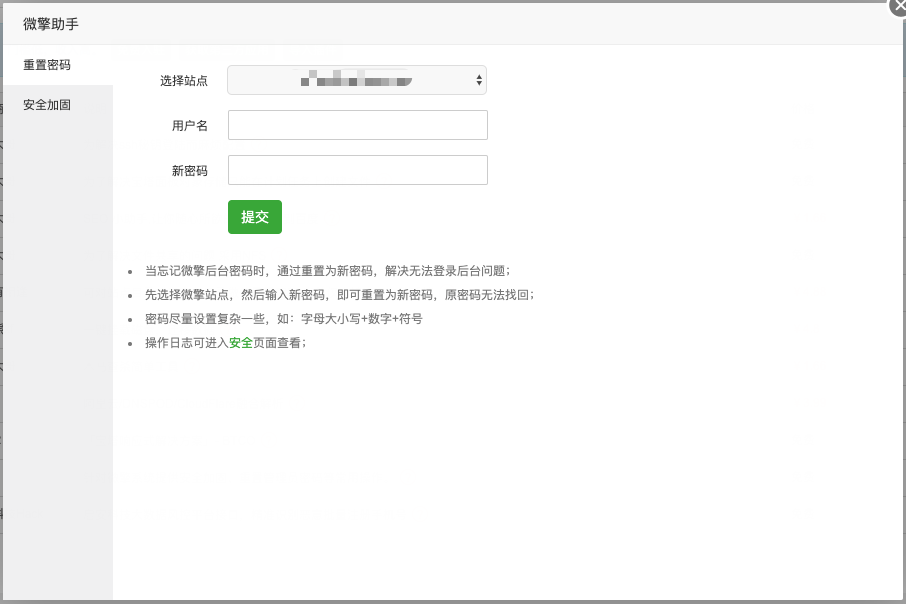This screenshot has height=604, width=906.
Task: Click the 新密码 field label
Action: click(x=190, y=171)
